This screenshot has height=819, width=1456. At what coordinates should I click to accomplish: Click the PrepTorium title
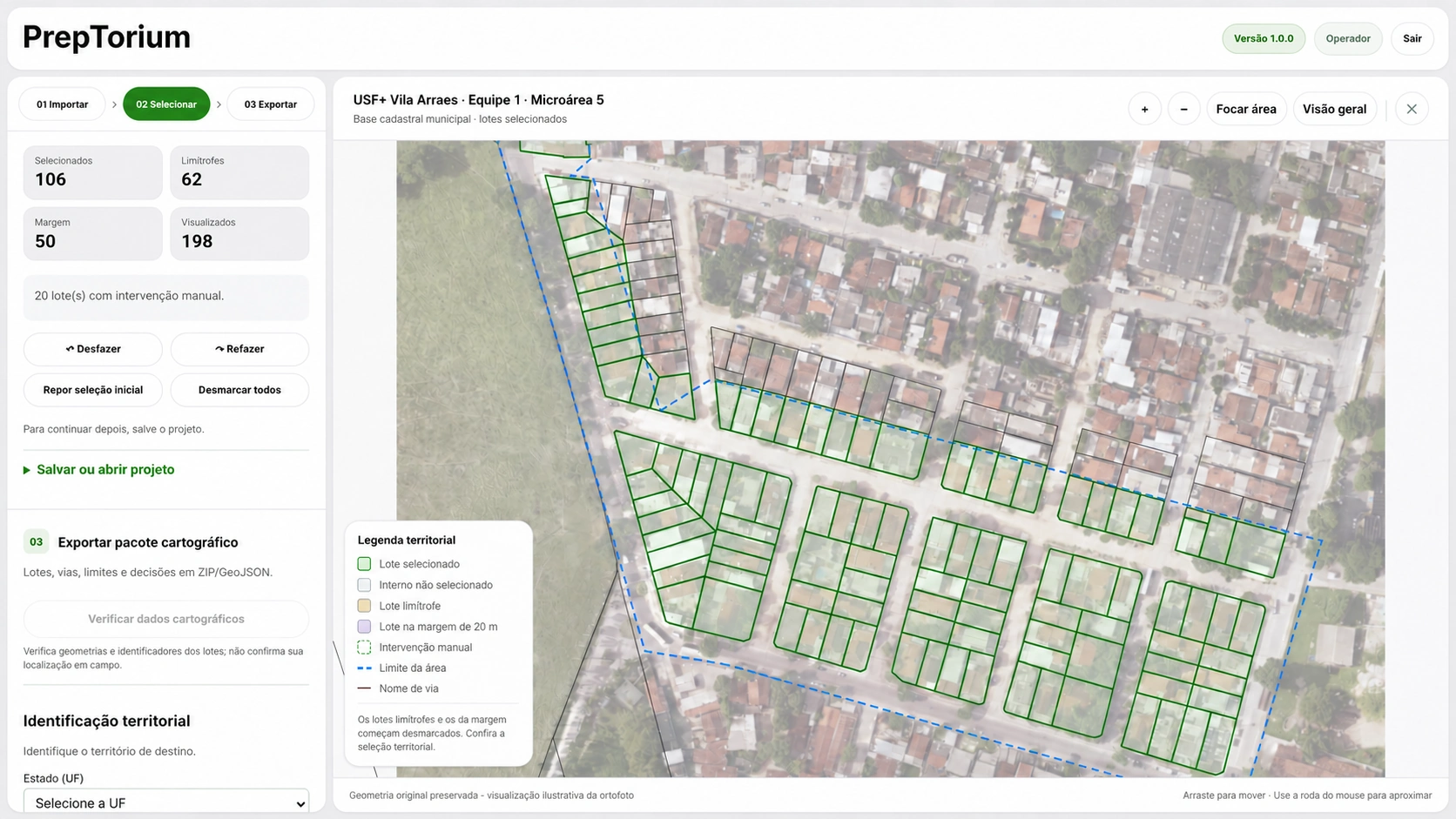tap(106, 37)
